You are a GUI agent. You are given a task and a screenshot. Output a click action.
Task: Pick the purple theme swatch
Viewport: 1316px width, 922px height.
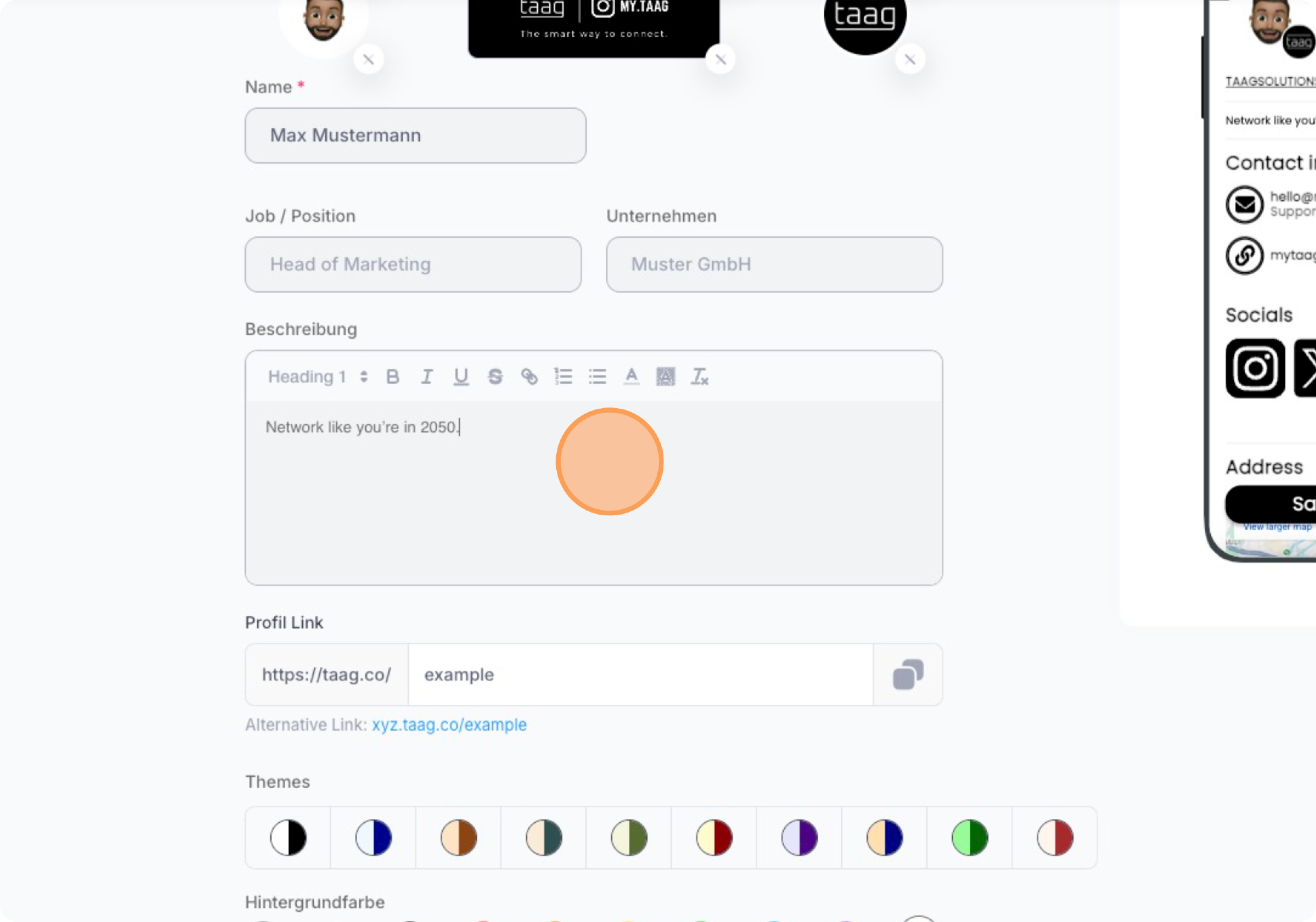click(x=800, y=837)
